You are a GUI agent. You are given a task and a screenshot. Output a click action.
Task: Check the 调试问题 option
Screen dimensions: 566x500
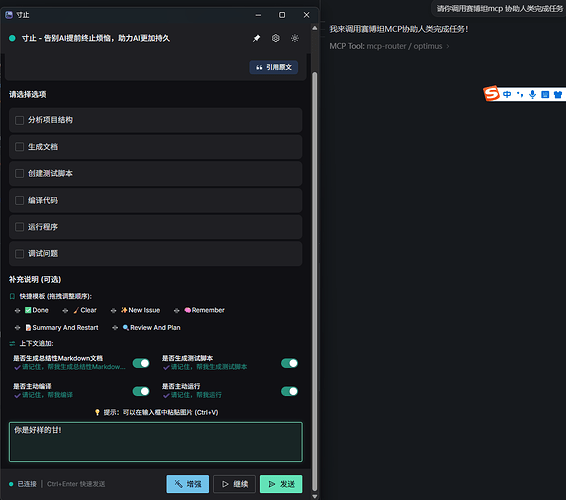(x=19, y=254)
